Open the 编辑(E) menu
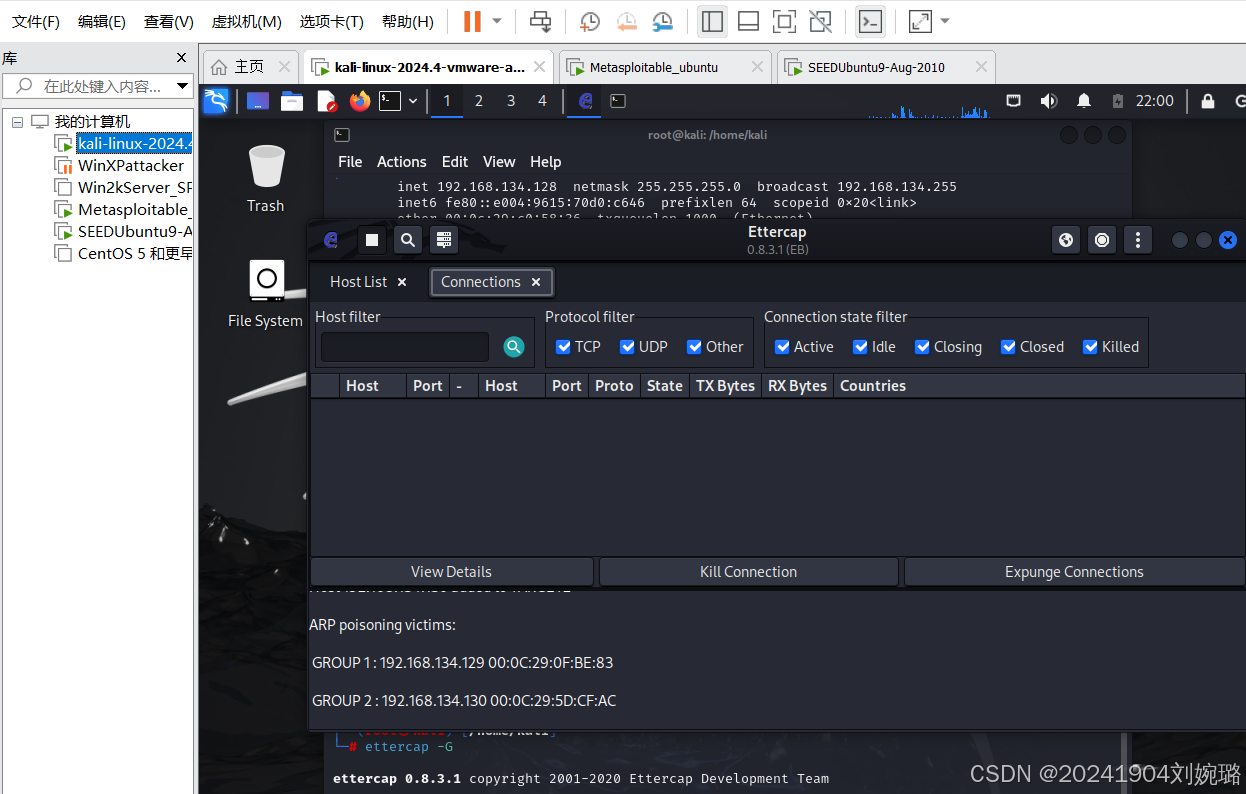 (102, 21)
